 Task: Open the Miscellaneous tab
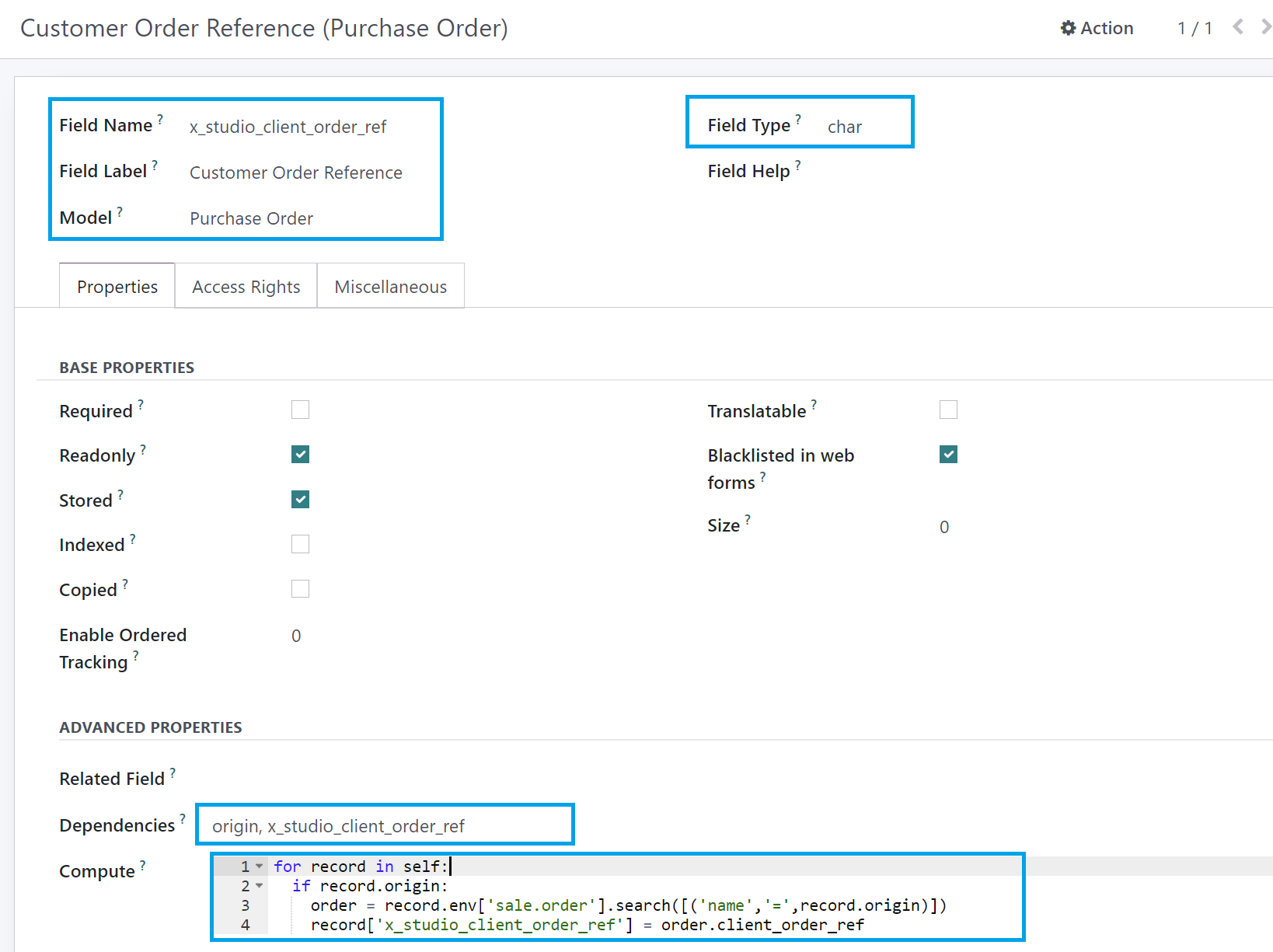pos(391,286)
